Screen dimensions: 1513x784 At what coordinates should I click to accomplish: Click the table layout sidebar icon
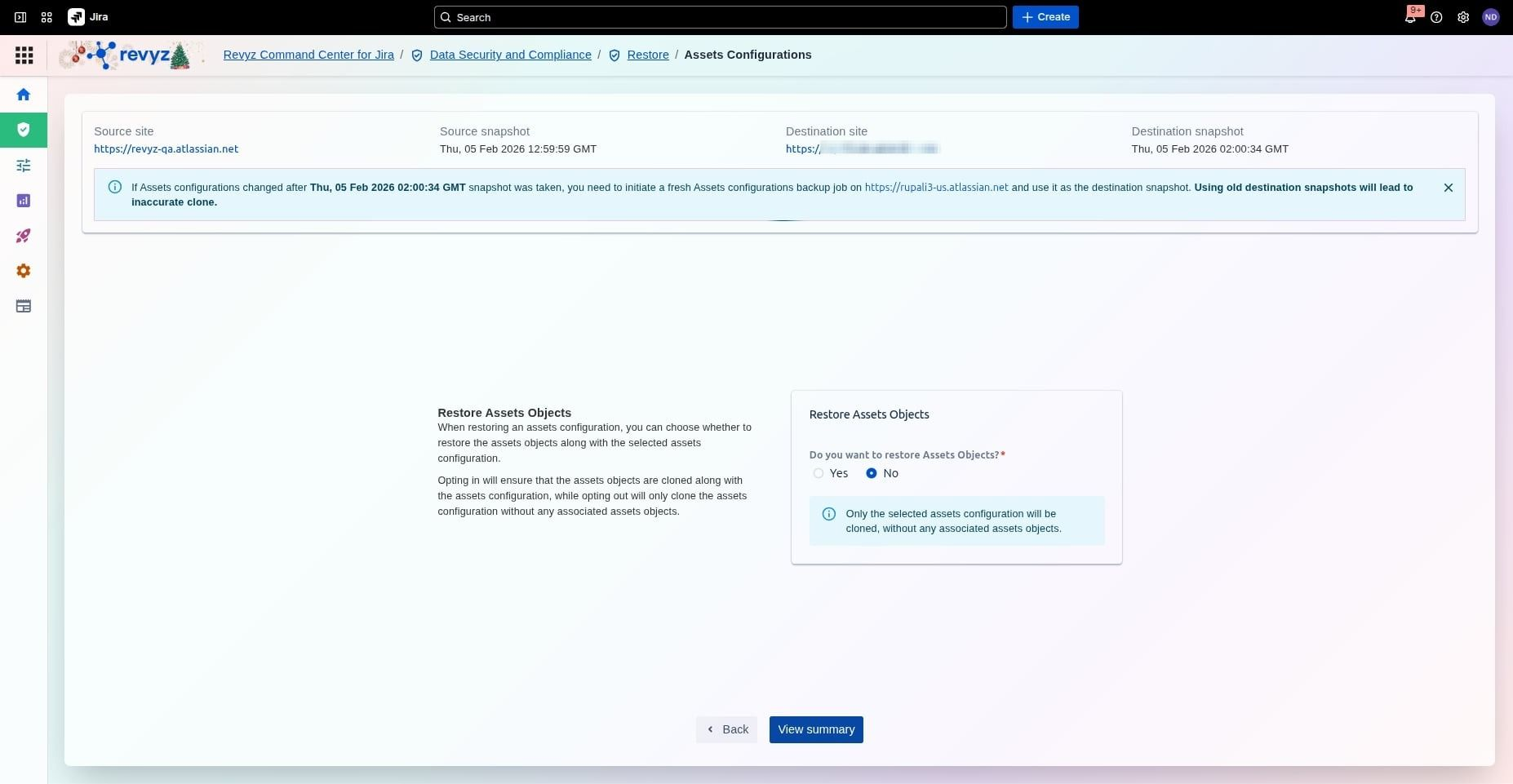24,307
